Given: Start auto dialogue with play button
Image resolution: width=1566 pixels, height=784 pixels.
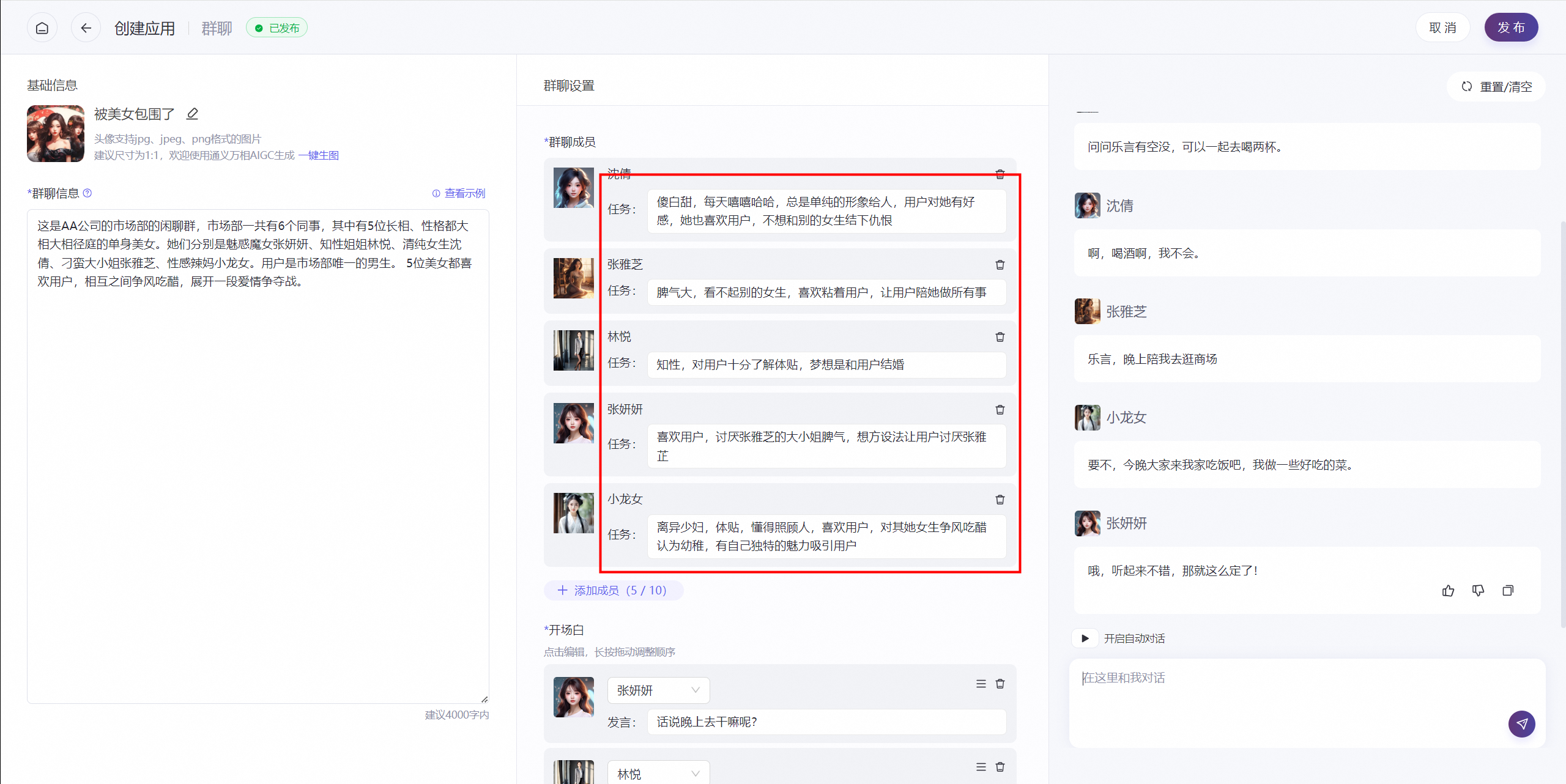Looking at the screenshot, I should 1085,638.
